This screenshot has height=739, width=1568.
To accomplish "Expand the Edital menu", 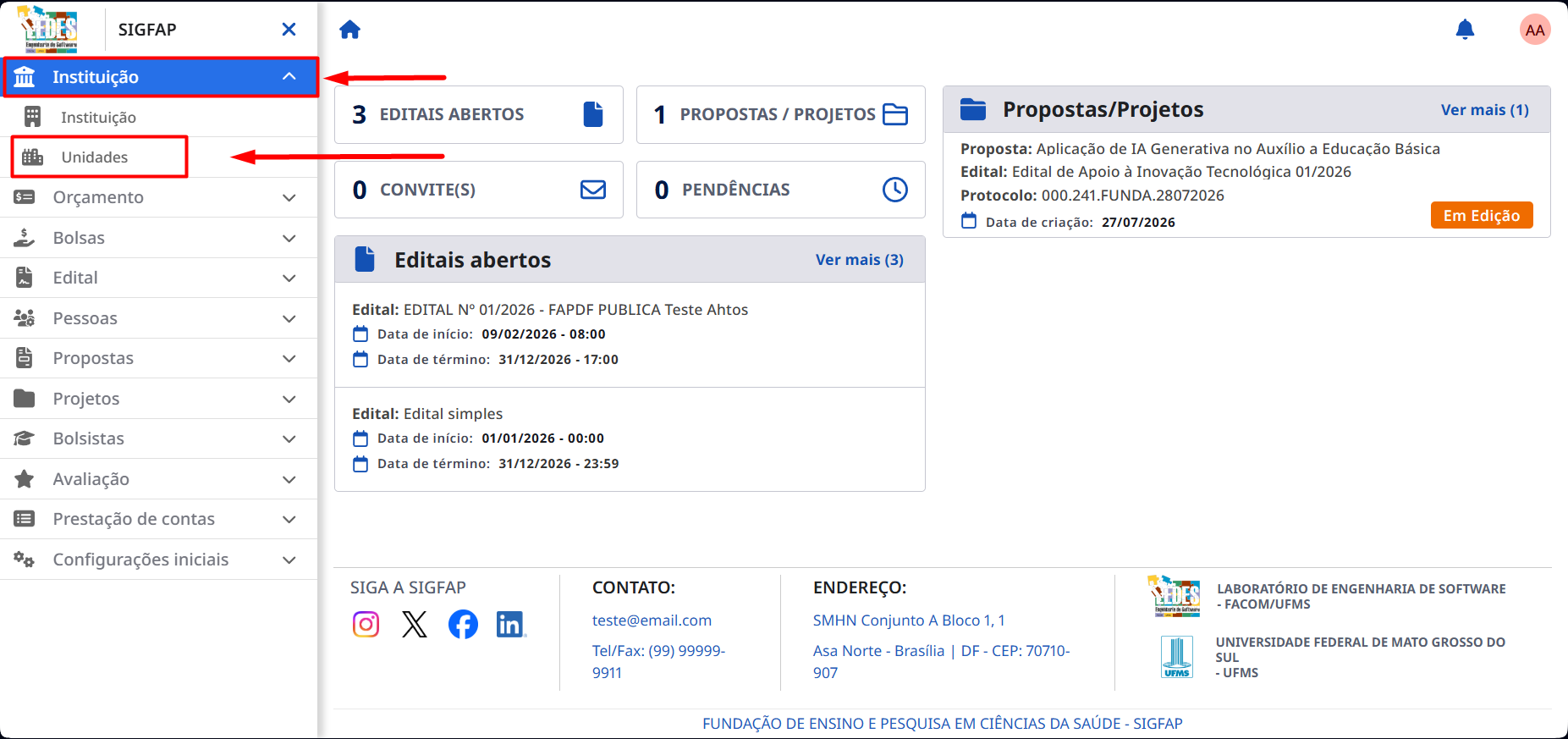I will pos(159,278).
